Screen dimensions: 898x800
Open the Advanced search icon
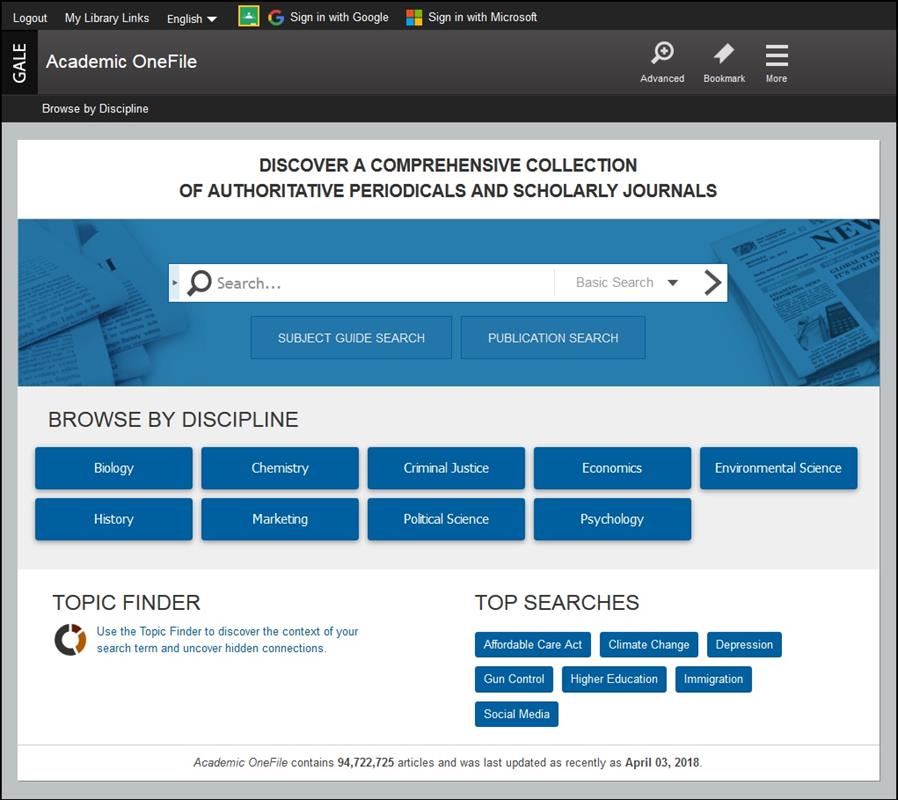(662, 62)
